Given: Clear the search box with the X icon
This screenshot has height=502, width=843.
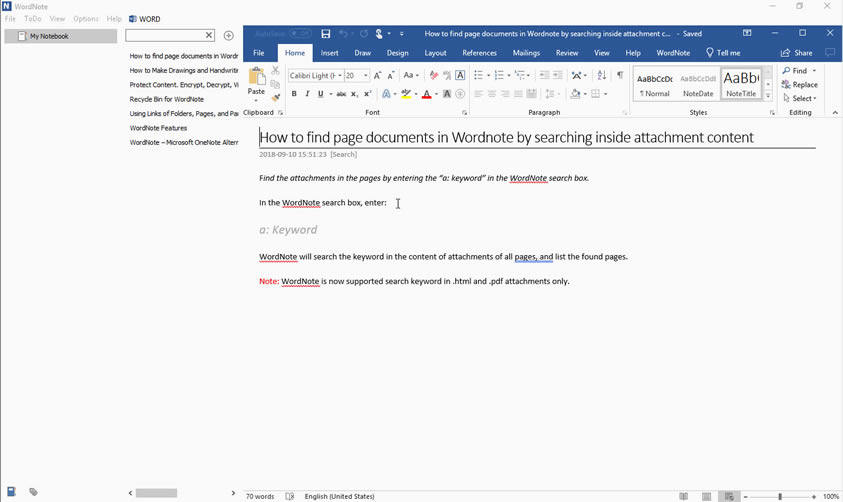Looking at the screenshot, I should [209, 36].
